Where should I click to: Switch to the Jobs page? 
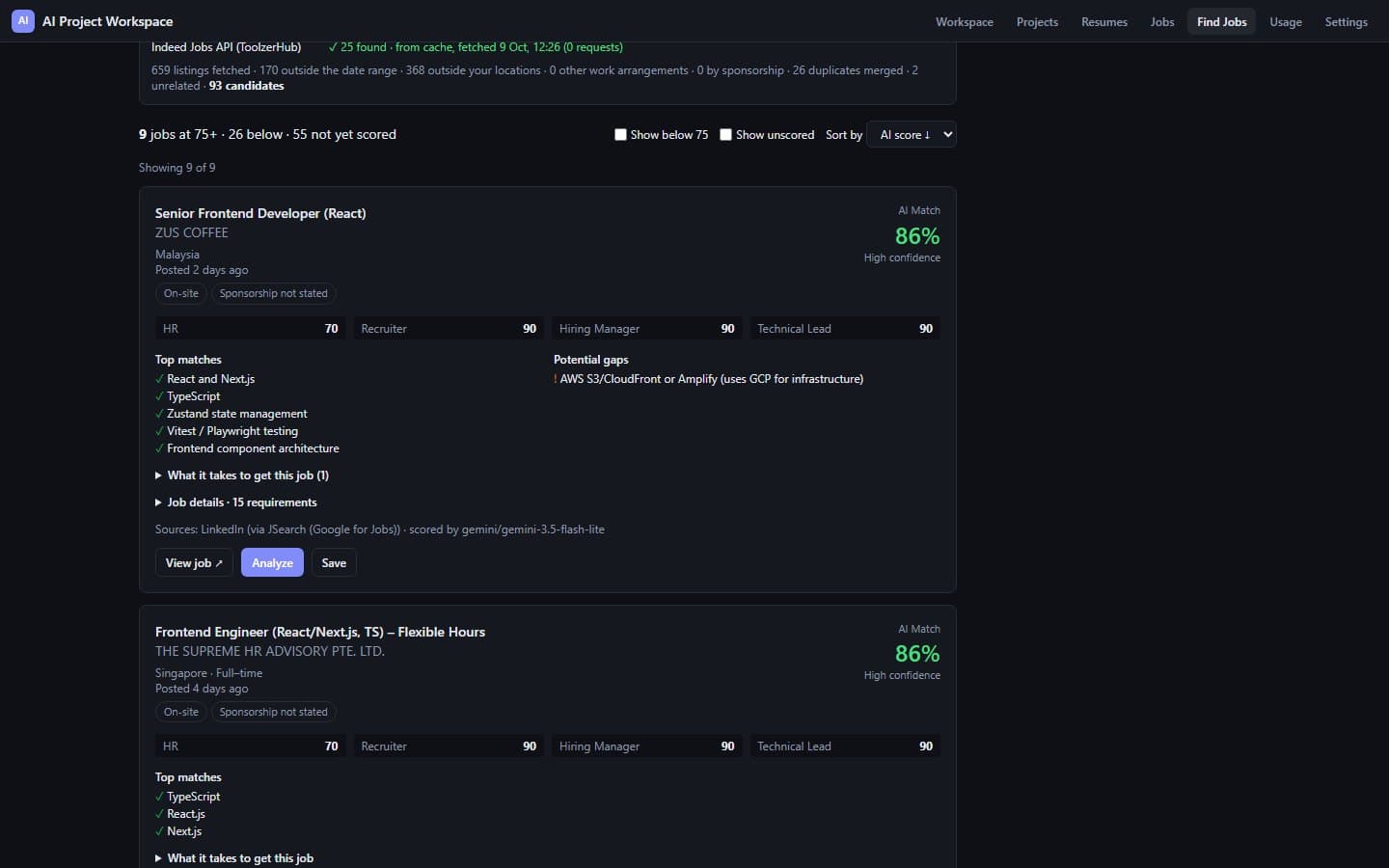(x=1162, y=22)
